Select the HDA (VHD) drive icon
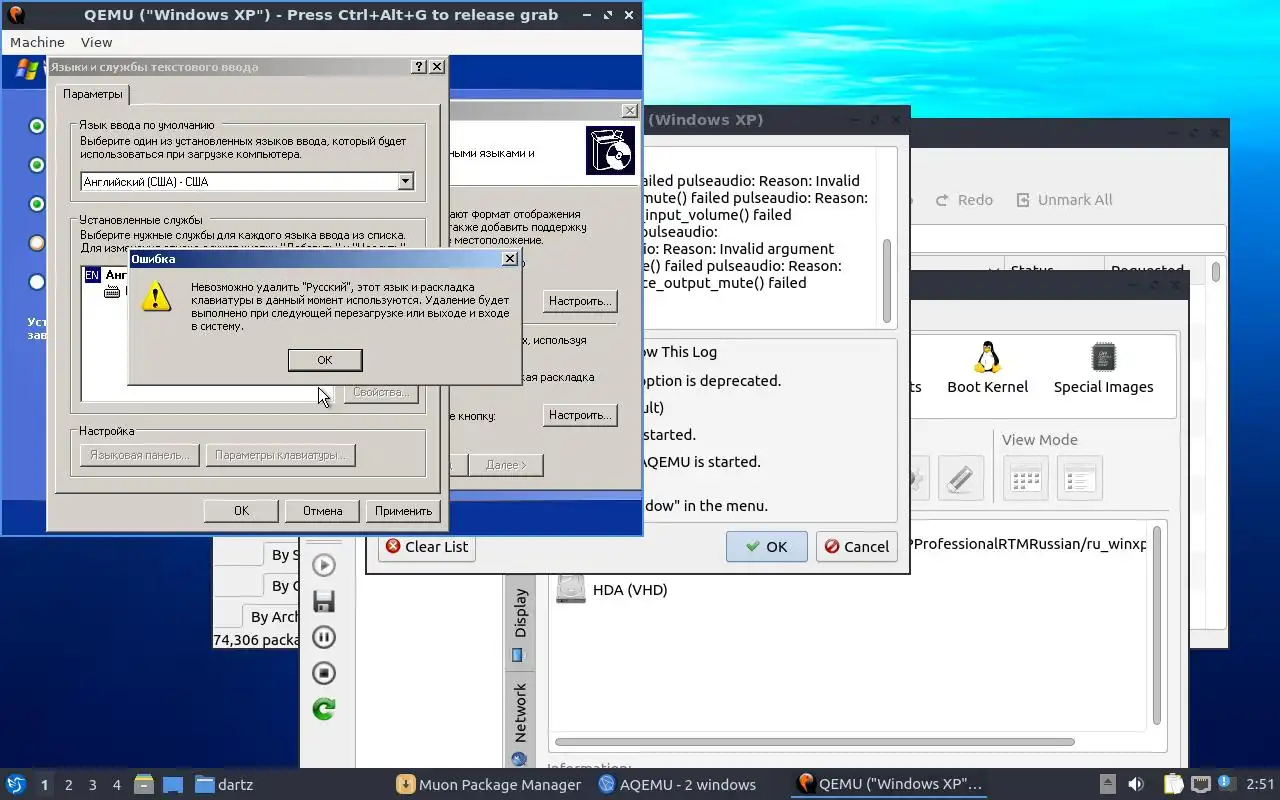1280x800 pixels. 570,588
